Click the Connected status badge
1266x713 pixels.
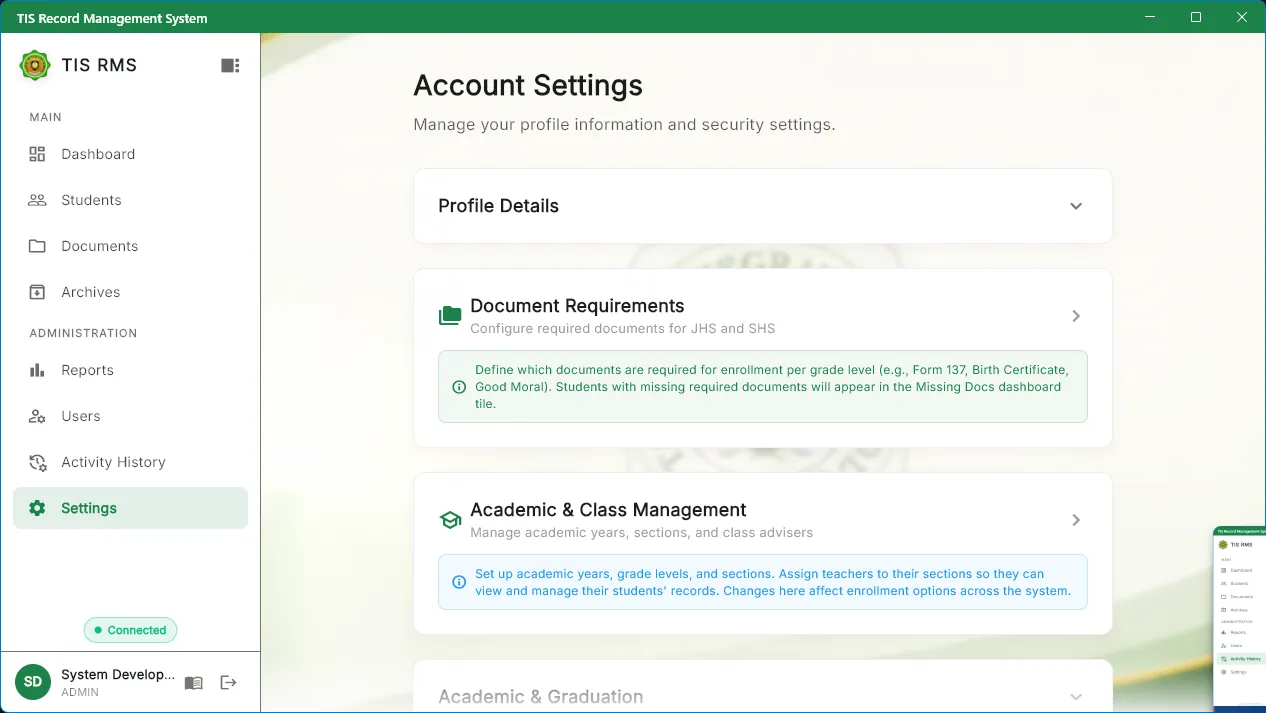tap(131, 630)
